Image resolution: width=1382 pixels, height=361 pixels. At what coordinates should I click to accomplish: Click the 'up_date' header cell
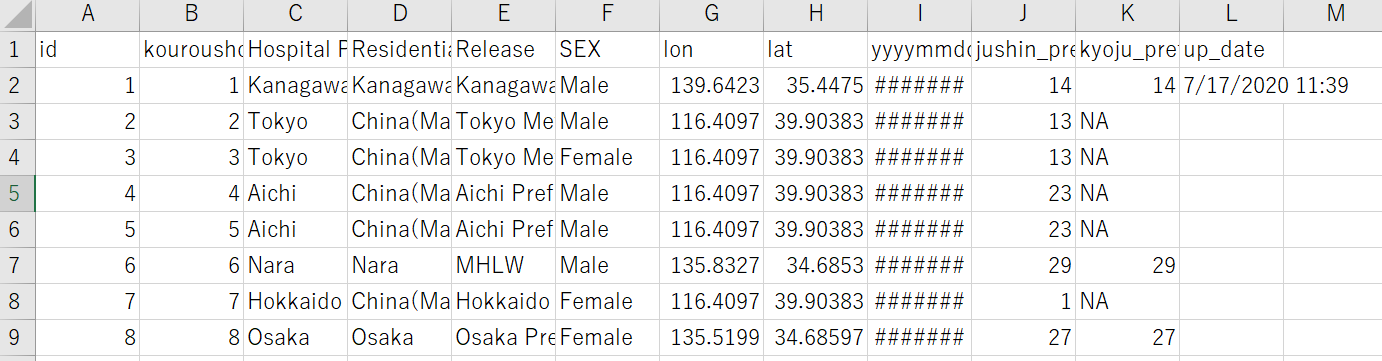pyautogui.click(x=1232, y=50)
